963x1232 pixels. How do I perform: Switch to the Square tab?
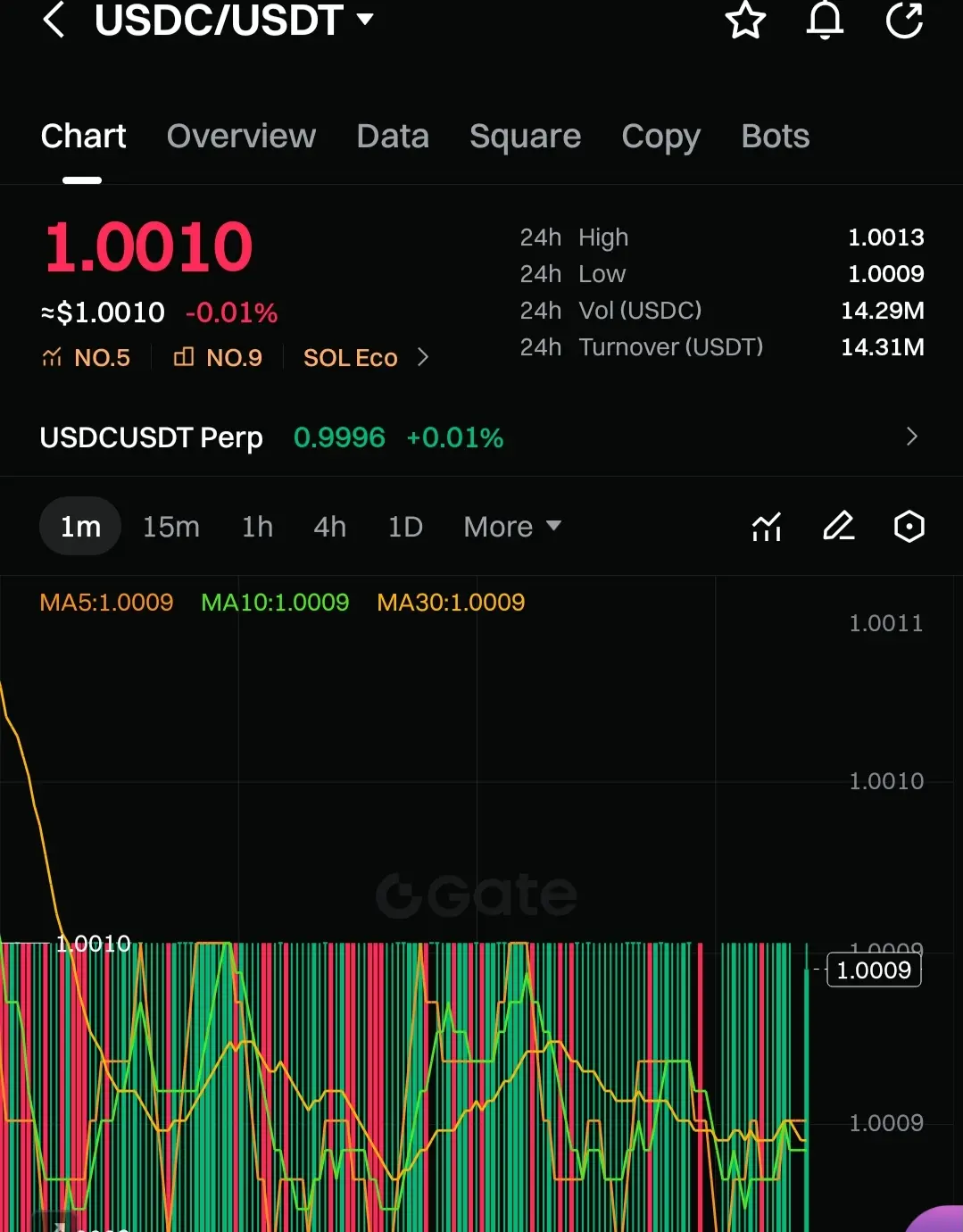[525, 137]
